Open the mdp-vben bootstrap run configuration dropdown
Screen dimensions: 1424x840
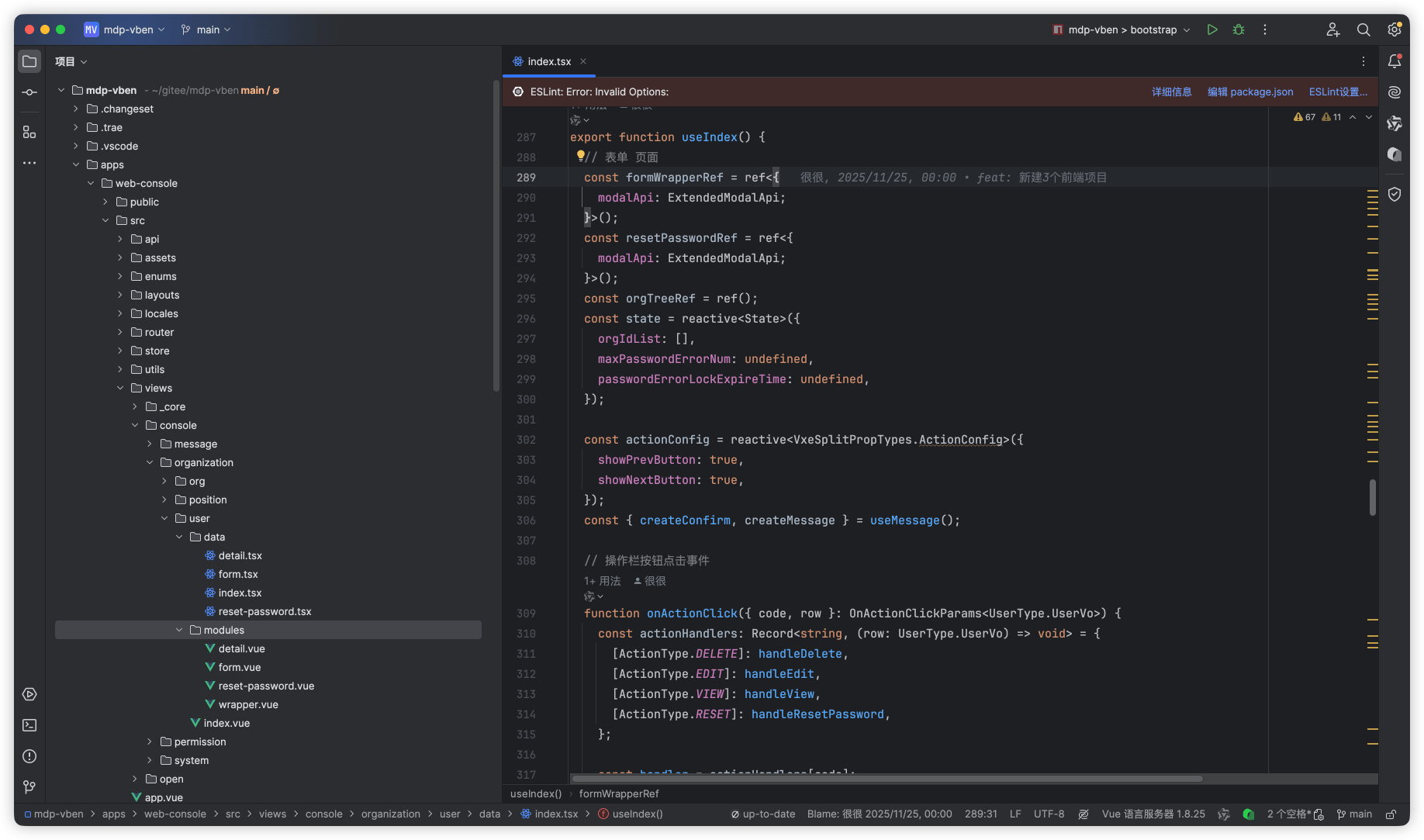click(1122, 29)
